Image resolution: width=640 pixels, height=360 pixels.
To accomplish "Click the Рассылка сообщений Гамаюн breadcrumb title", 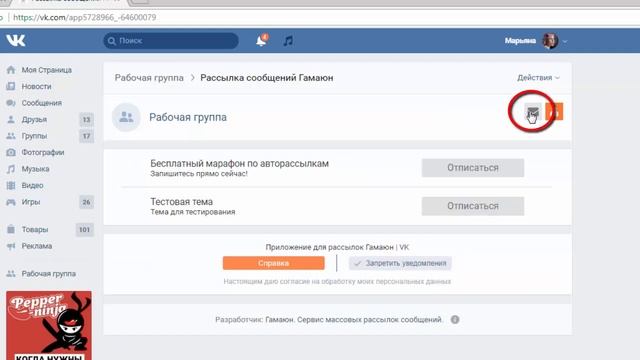I will 267,78.
